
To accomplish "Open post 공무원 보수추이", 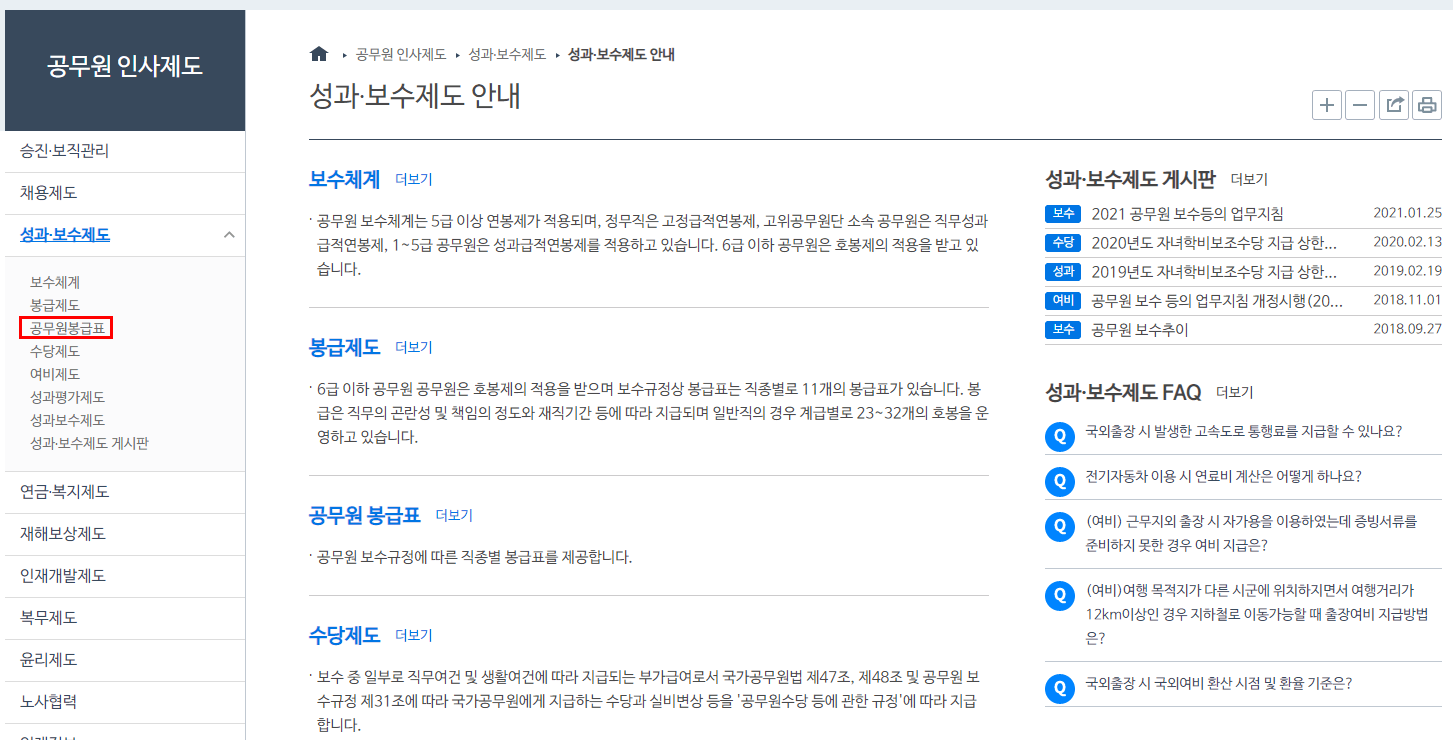I will tap(1140, 330).
